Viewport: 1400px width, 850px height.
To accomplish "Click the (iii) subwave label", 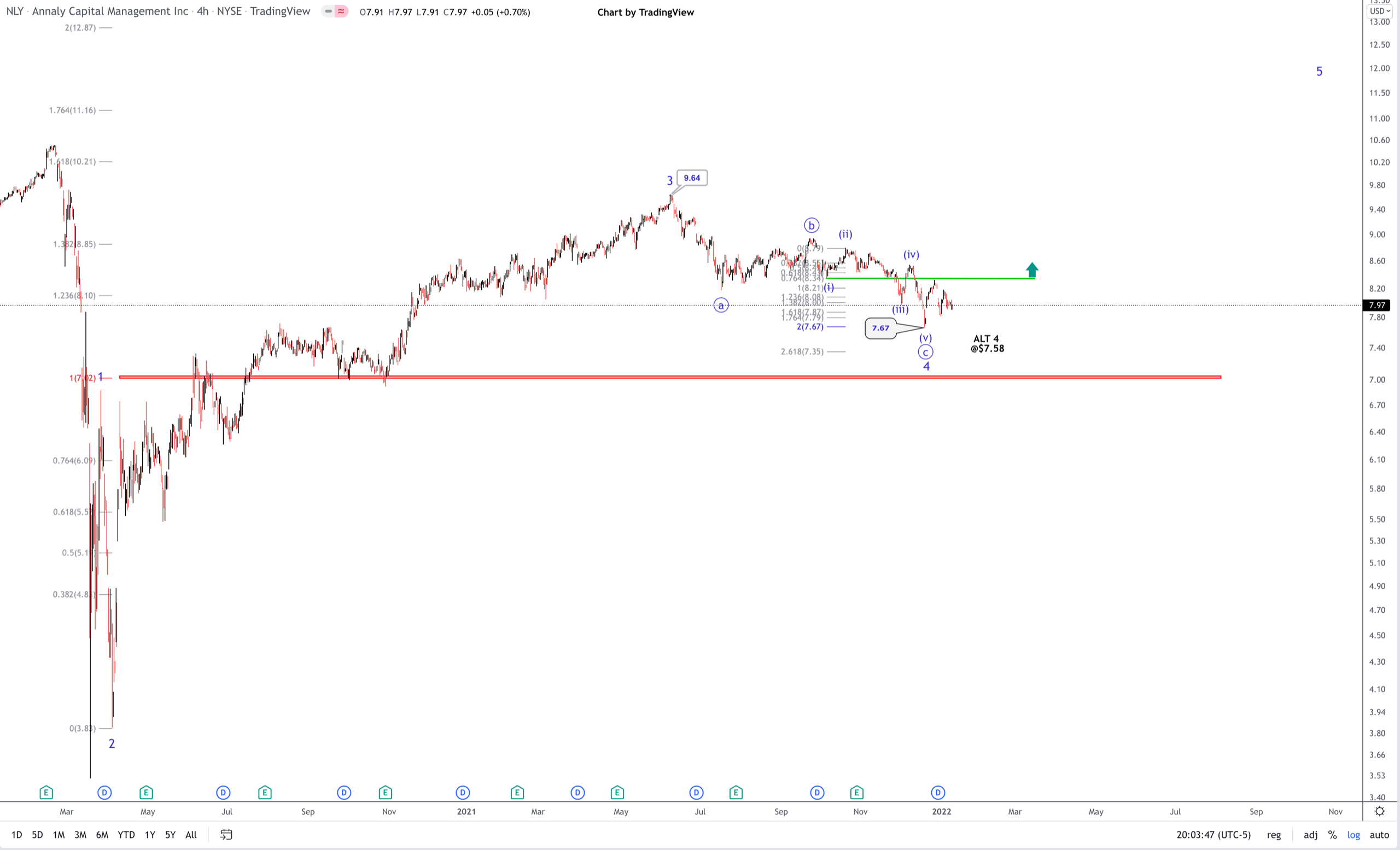I will 900,309.
